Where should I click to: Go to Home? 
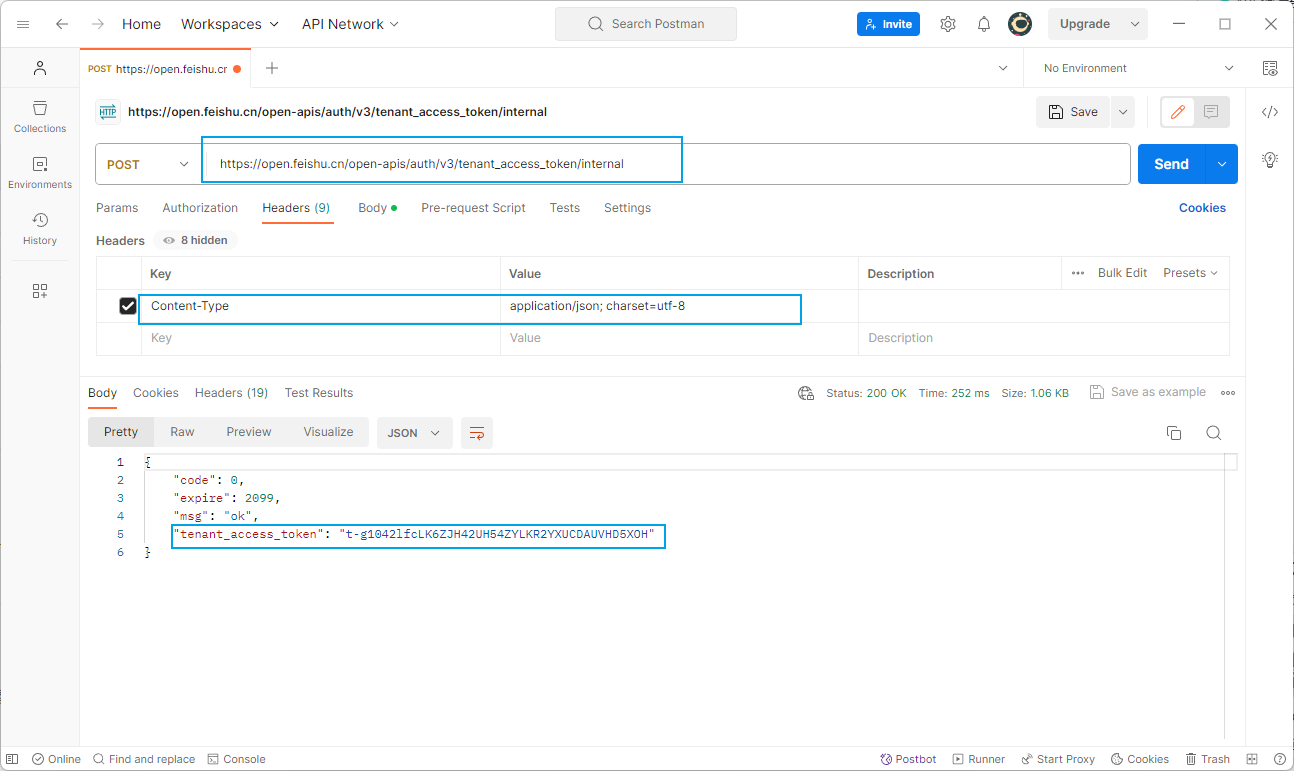(x=141, y=24)
